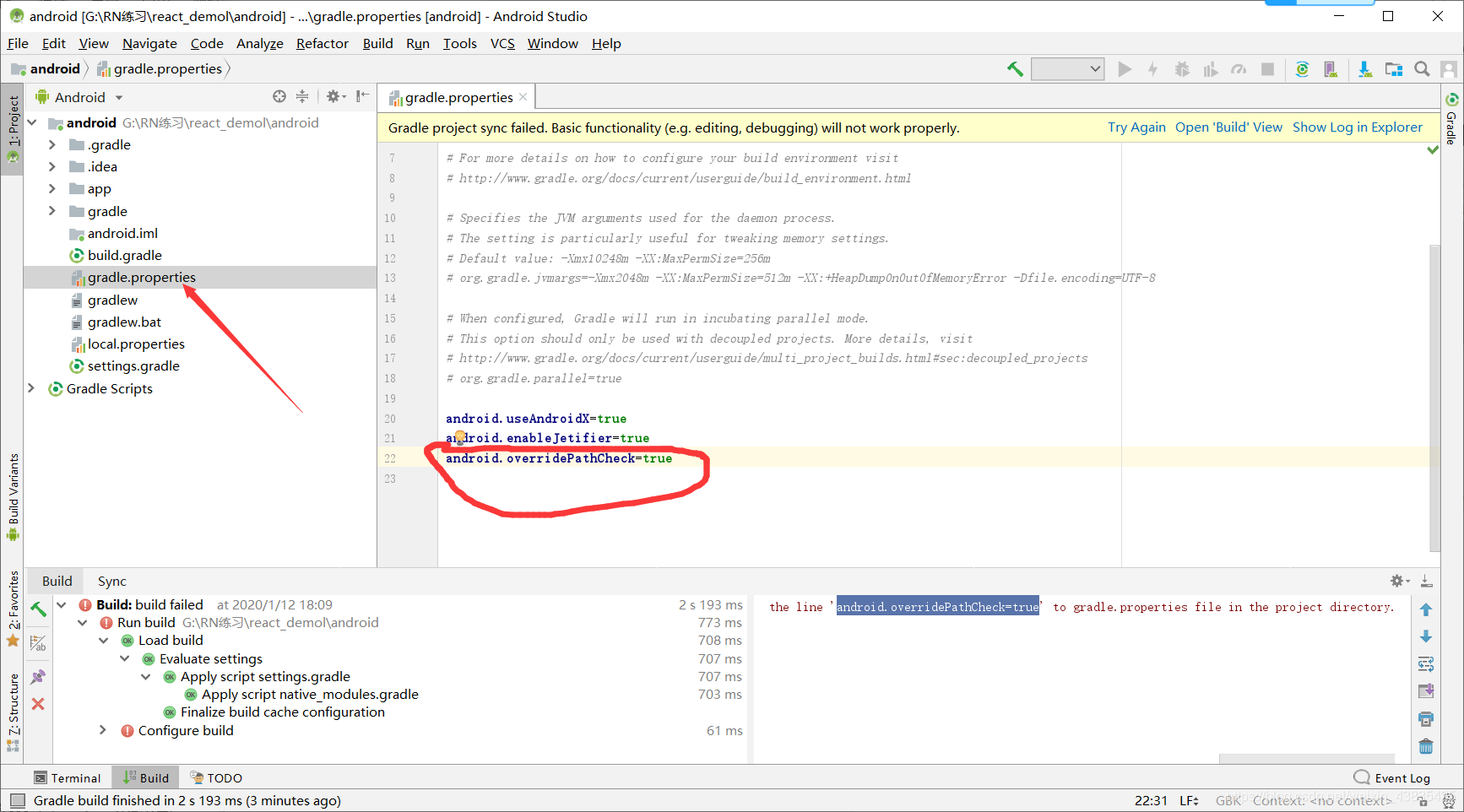Click the up arrow in build output panel
This screenshot has width=1464, height=812.
coord(1426,609)
